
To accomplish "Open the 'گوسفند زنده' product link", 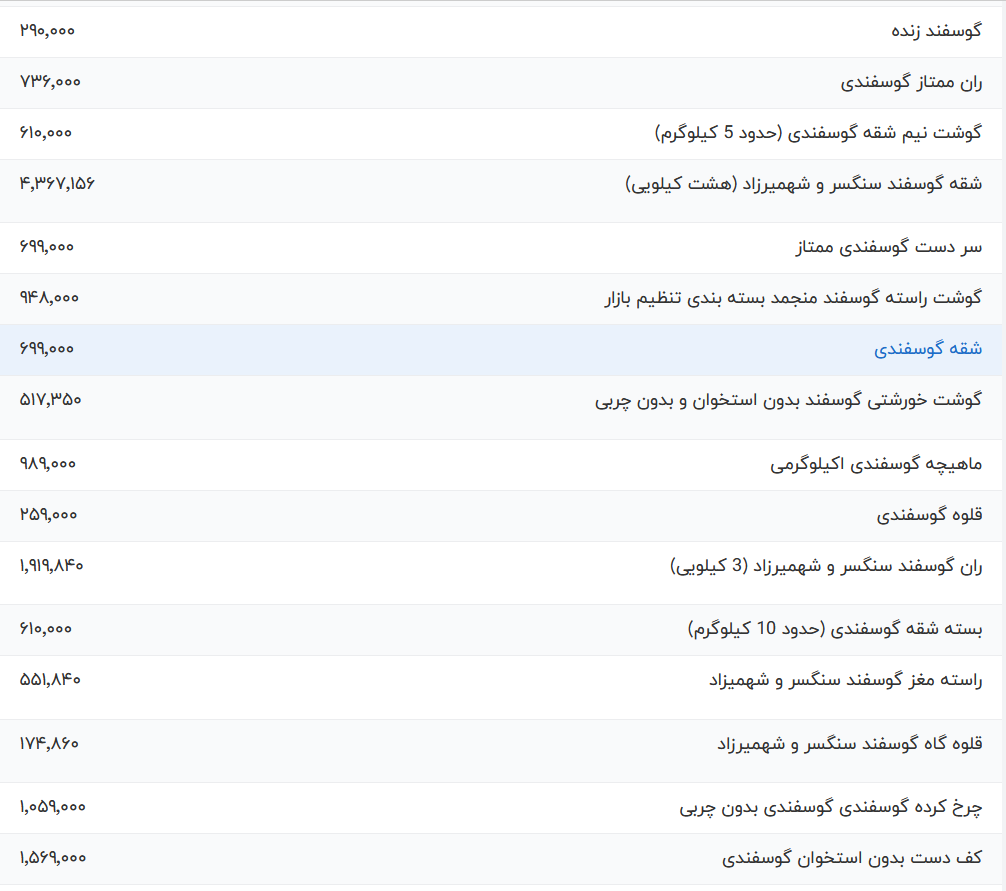I will (936, 31).
